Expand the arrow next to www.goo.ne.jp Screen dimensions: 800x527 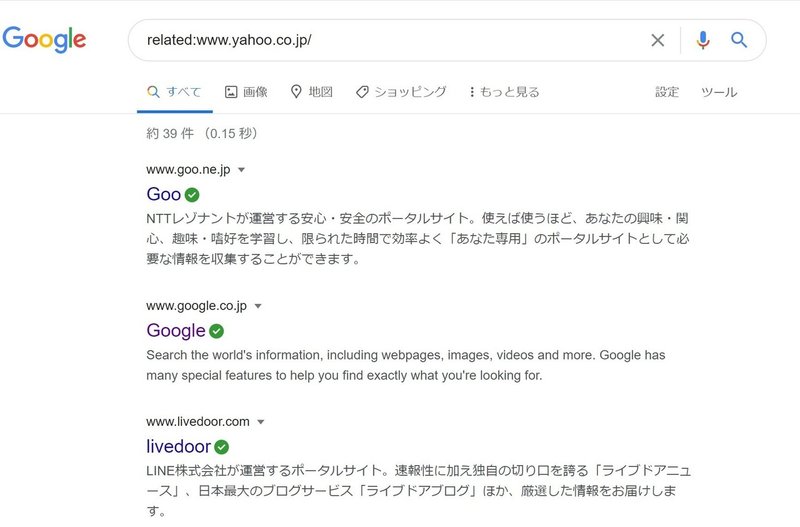point(242,170)
